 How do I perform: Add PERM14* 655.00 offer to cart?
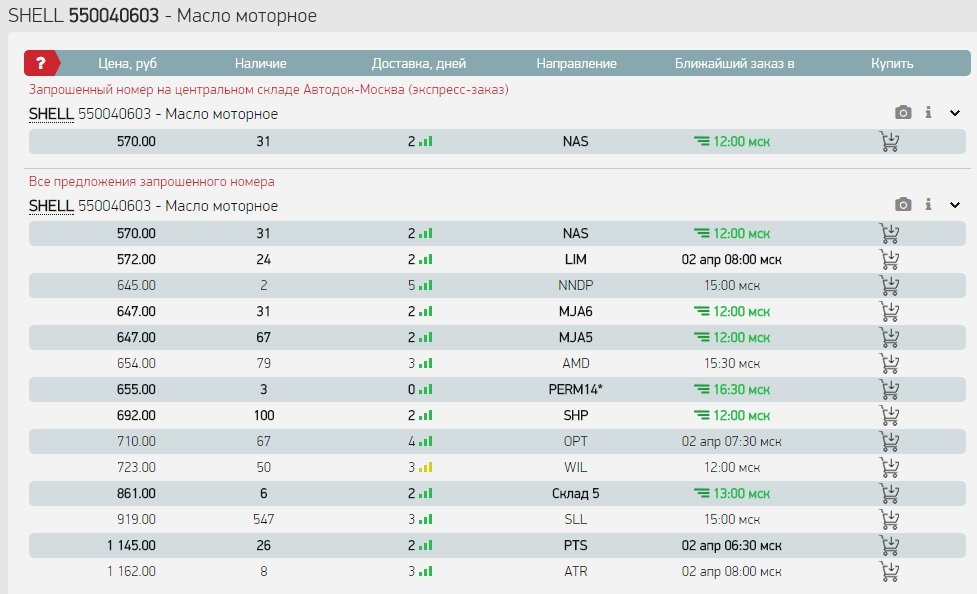[889, 390]
